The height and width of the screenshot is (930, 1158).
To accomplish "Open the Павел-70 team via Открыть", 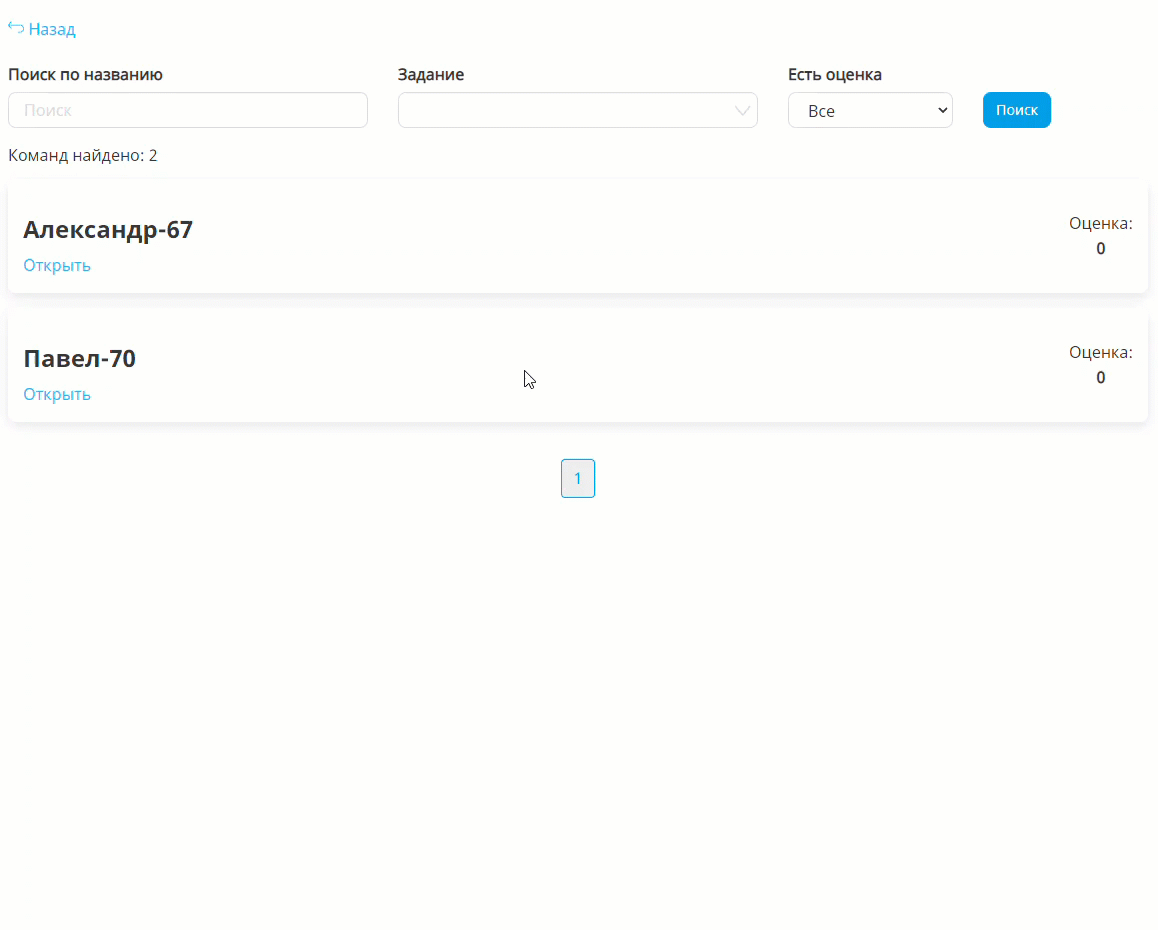I will [57, 394].
